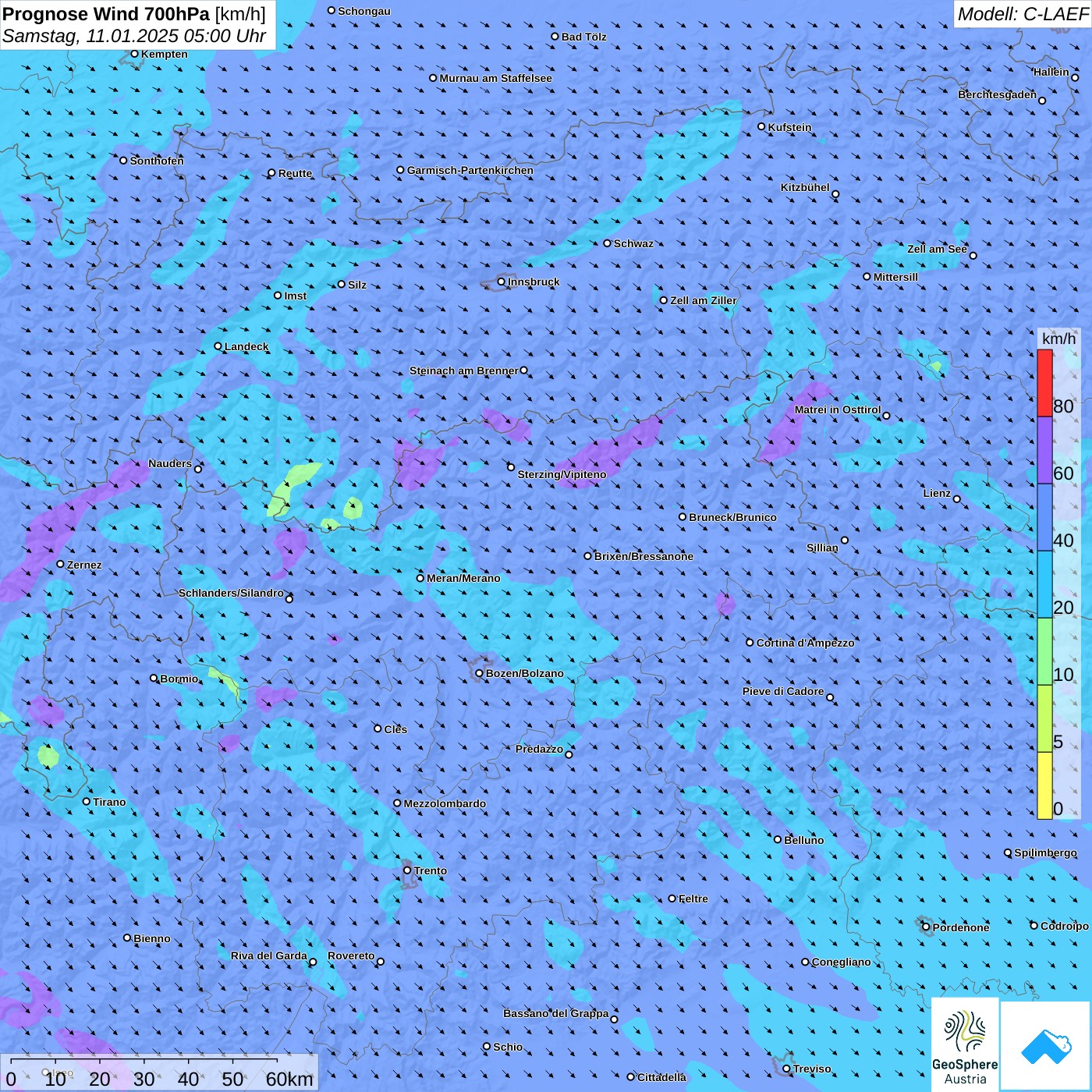
Task: Click the Schlanders/Silandro label
Action: (232, 593)
